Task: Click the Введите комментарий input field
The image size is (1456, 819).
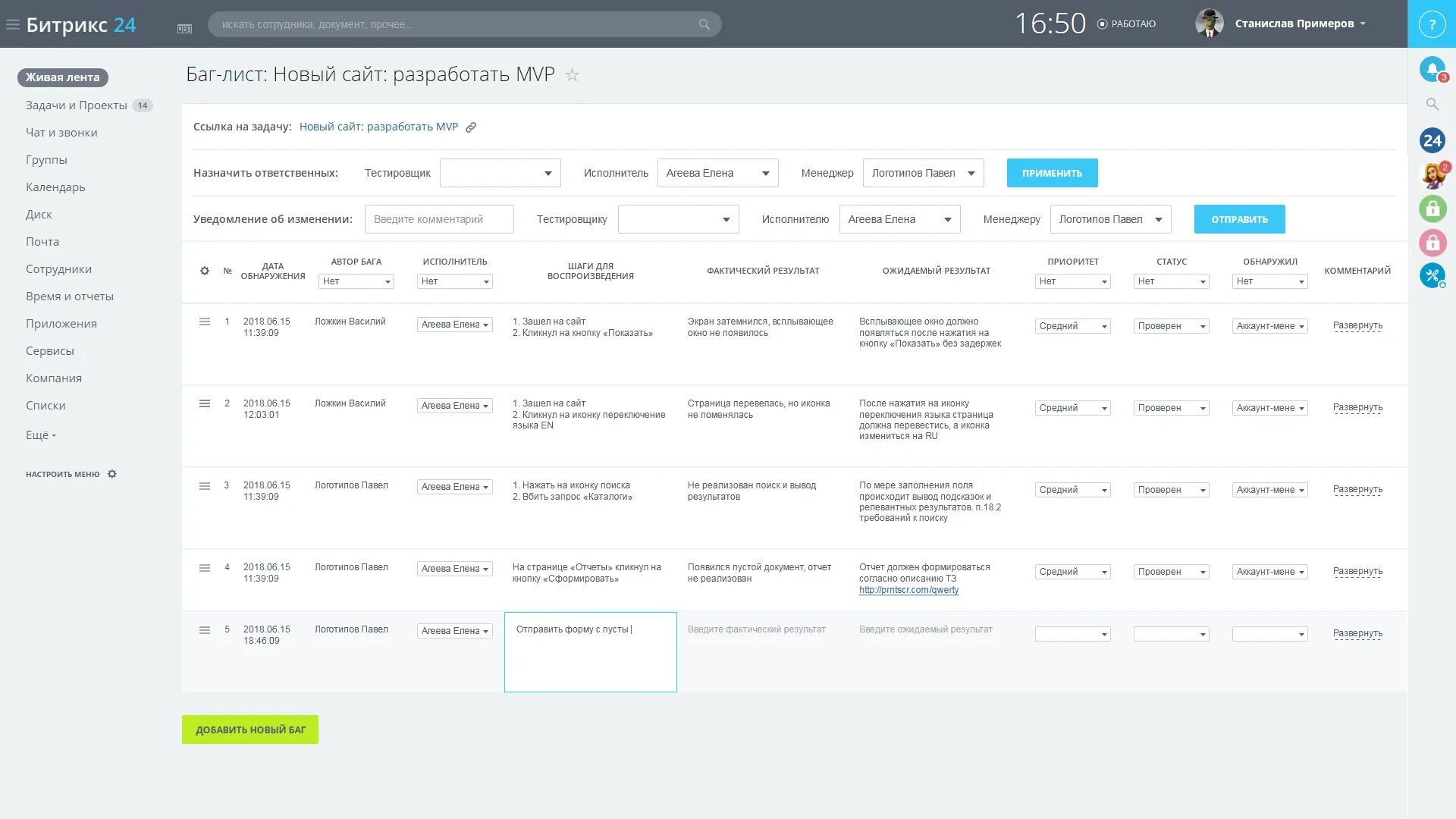Action: click(x=439, y=219)
